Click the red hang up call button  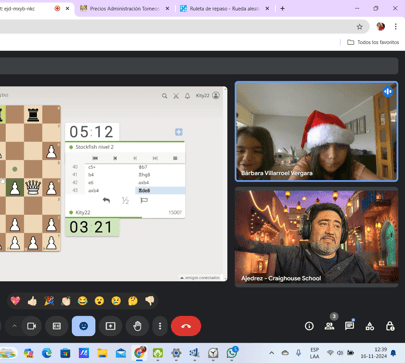pyautogui.click(x=186, y=326)
